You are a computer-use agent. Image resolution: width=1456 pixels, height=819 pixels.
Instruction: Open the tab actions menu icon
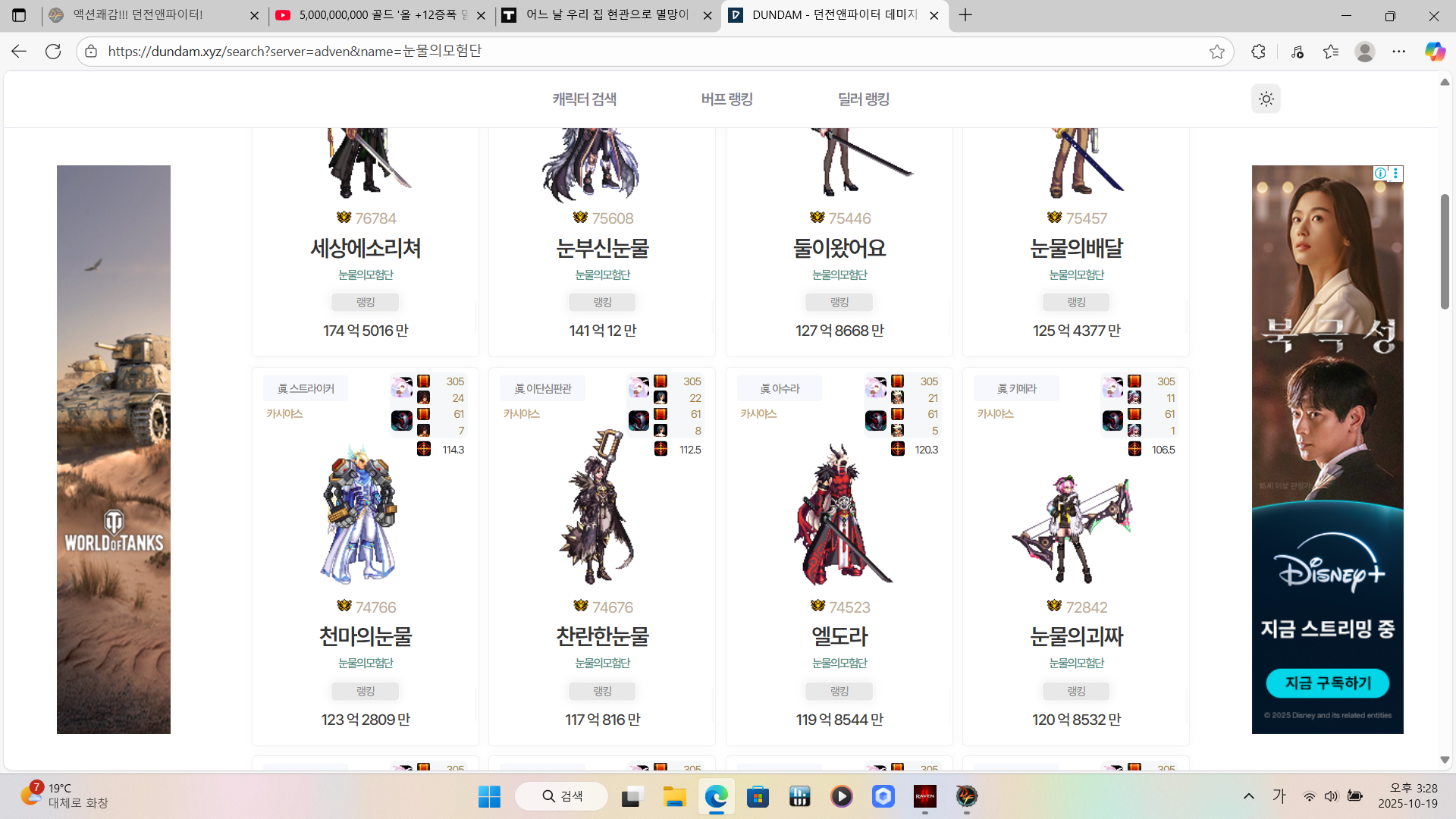click(19, 15)
